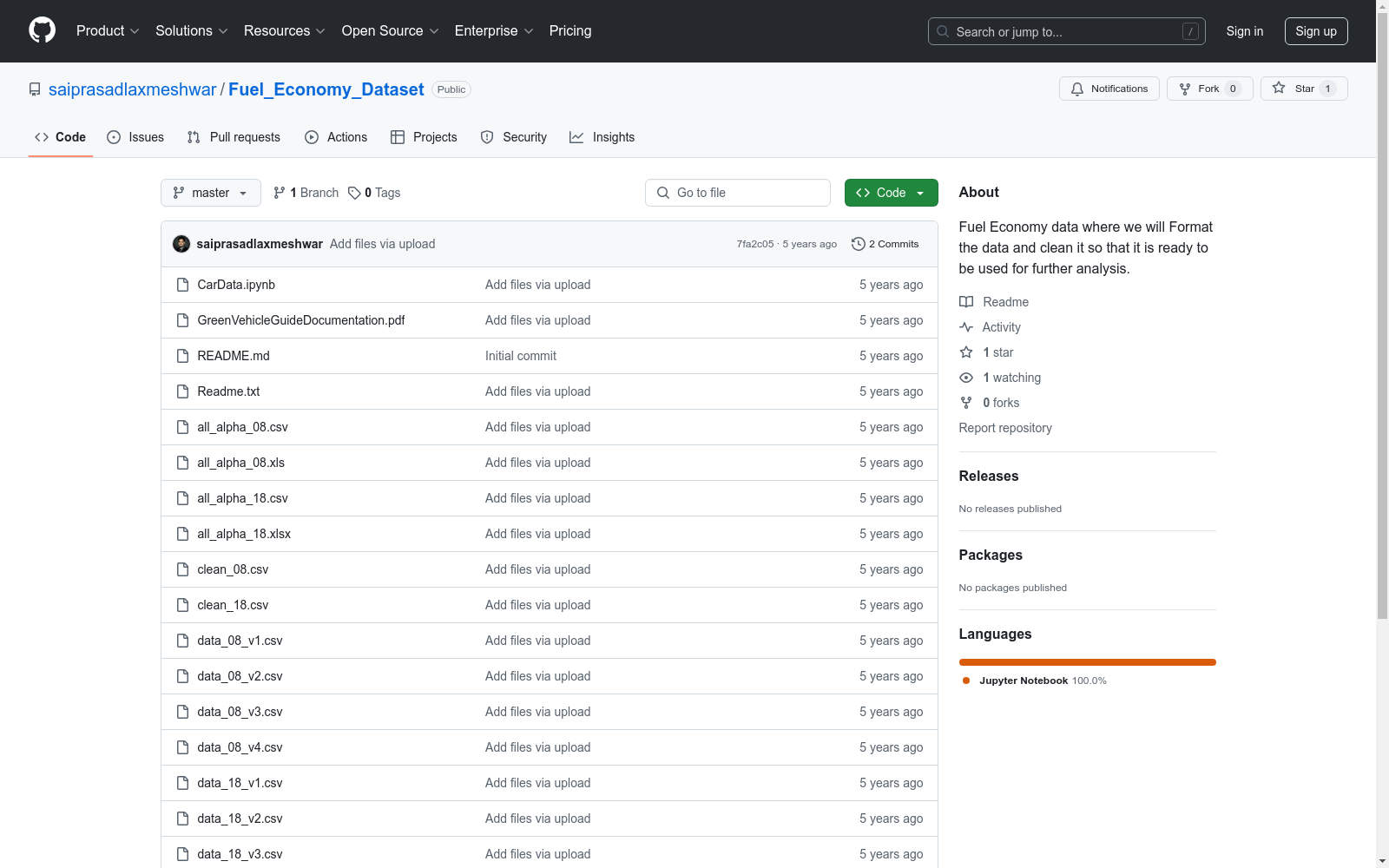The image size is (1389, 868).
Task: Click the Initial commit message for README.md
Action: (x=521, y=356)
